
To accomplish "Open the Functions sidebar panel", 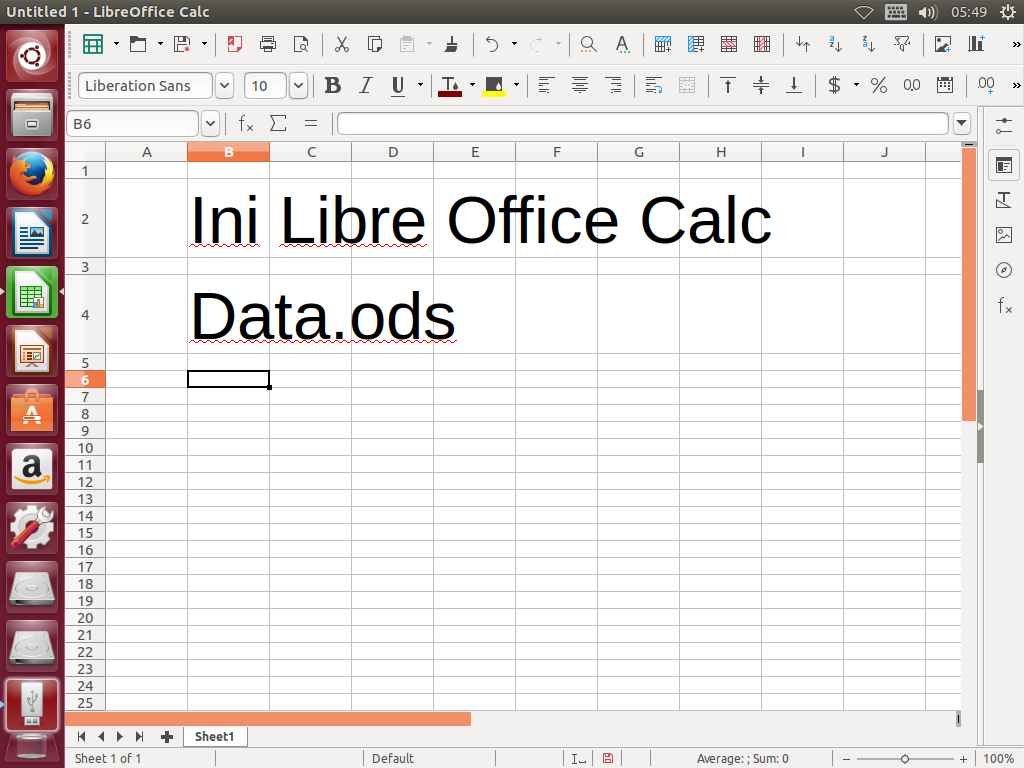I will 1004,306.
